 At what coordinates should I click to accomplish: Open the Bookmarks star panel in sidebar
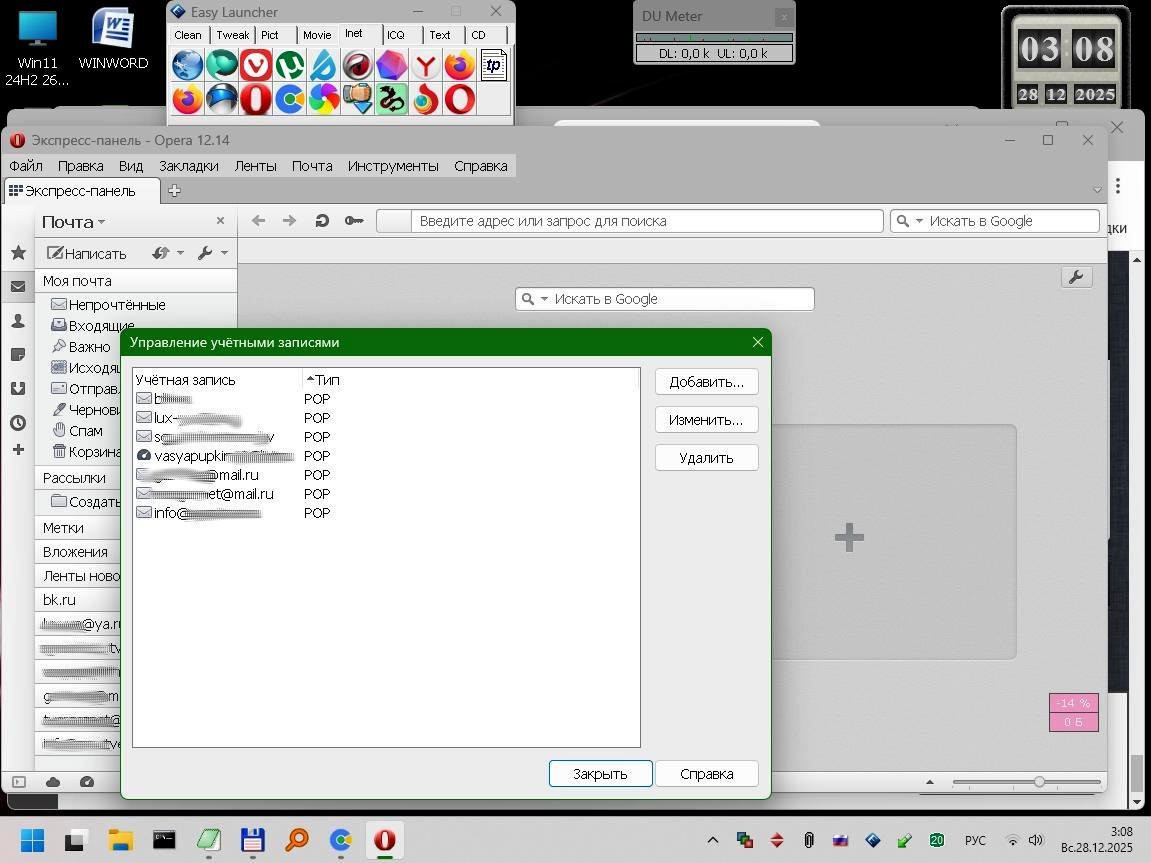[x=18, y=253]
